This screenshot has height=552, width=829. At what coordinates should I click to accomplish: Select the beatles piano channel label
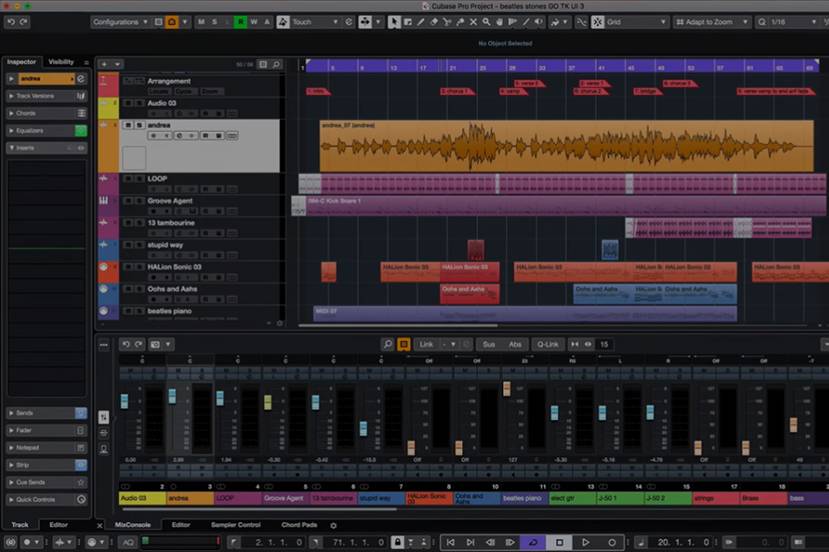coord(525,498)
